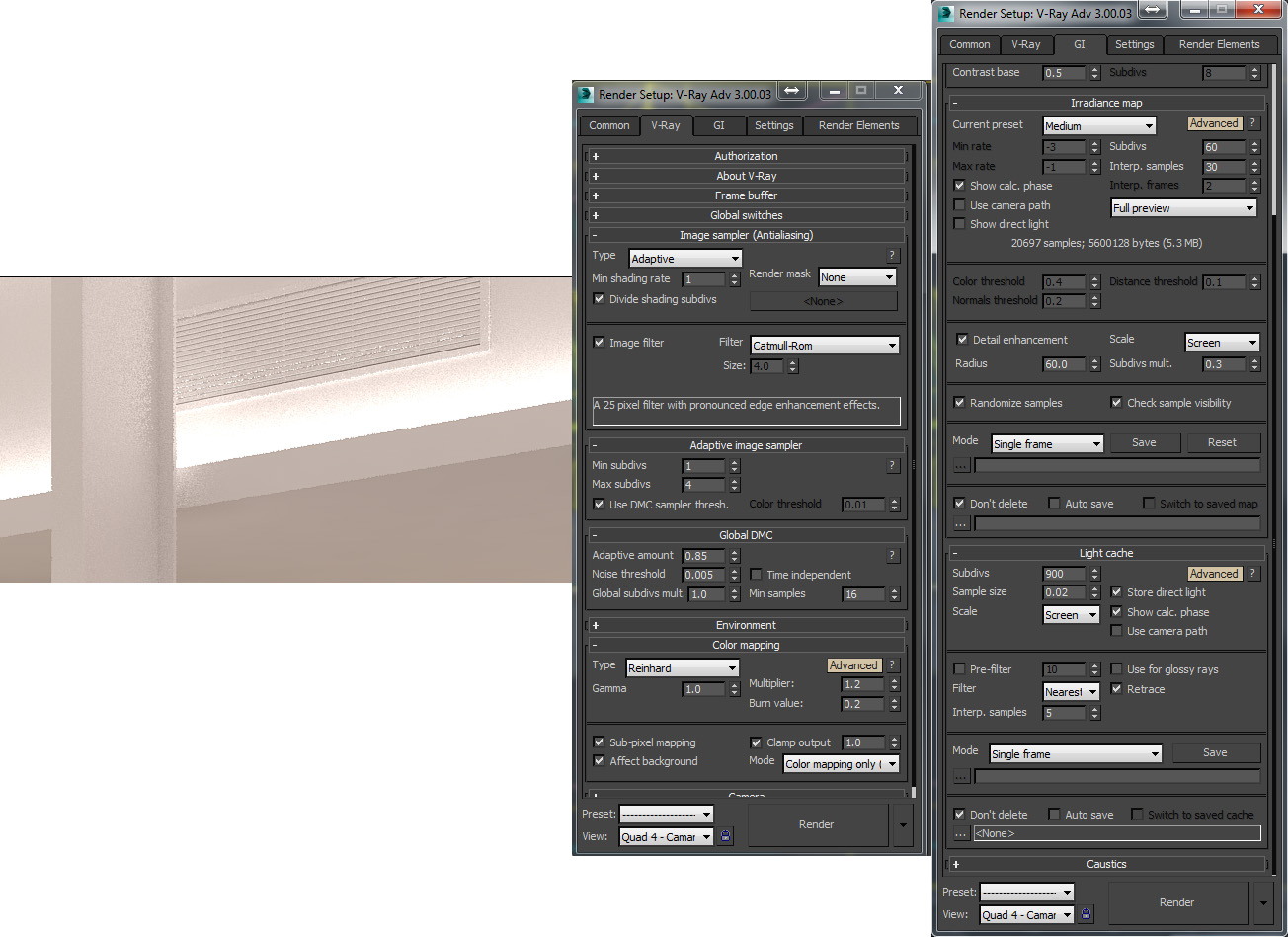
Task: Enable Time independent in Global DMC
Action: (757, 575)
